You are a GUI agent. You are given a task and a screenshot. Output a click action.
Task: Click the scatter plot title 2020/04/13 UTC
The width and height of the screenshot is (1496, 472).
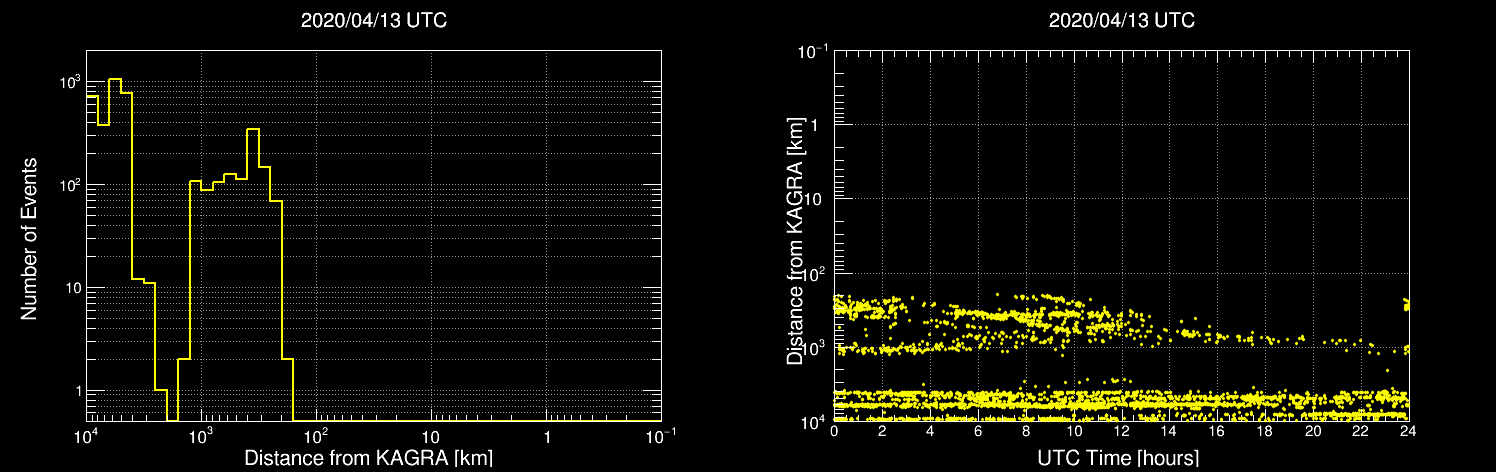click(1121, 20)
